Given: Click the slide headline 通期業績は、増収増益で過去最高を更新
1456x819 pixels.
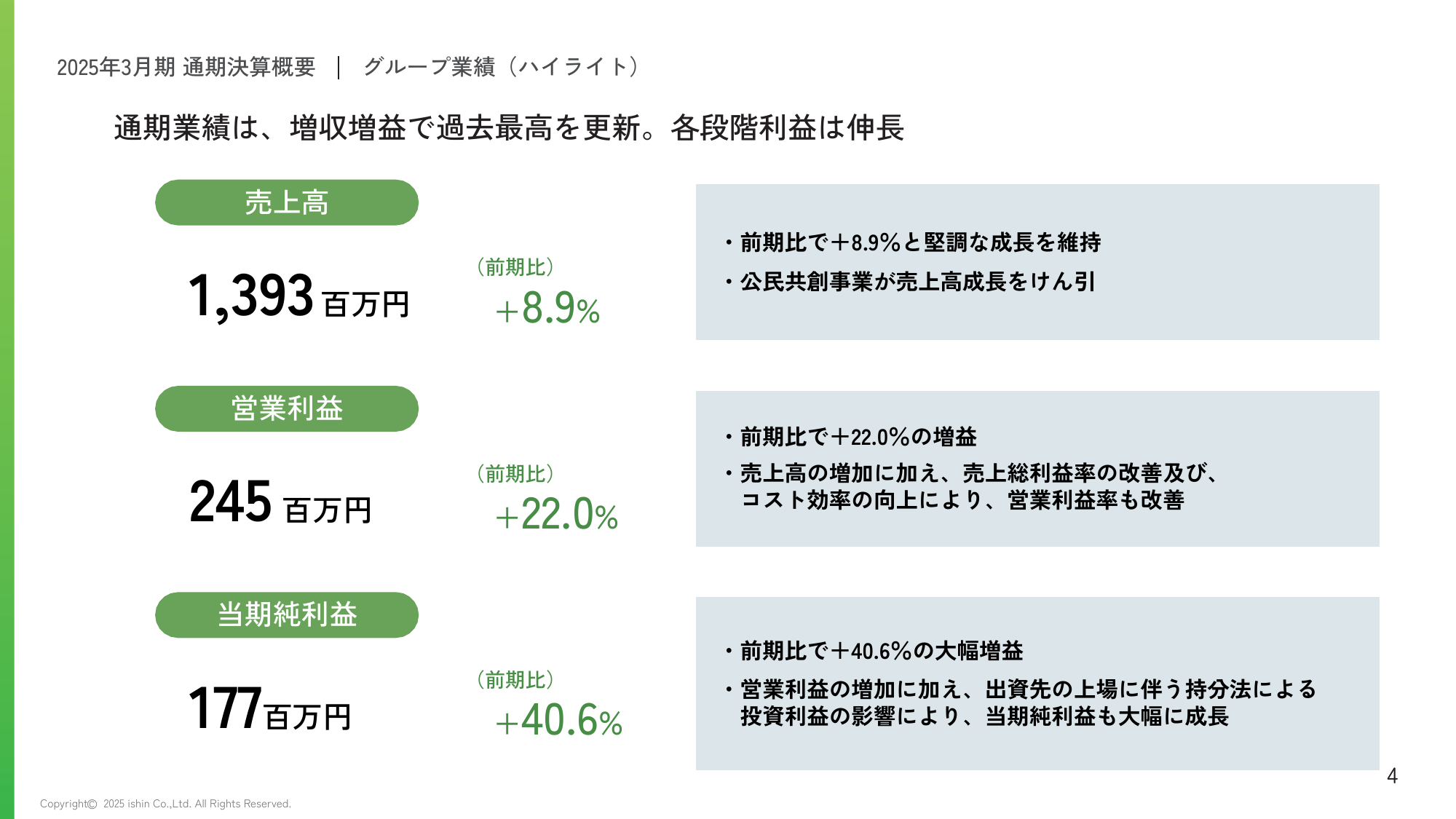Looking at the screenshot, I should (x=509, y=128).
